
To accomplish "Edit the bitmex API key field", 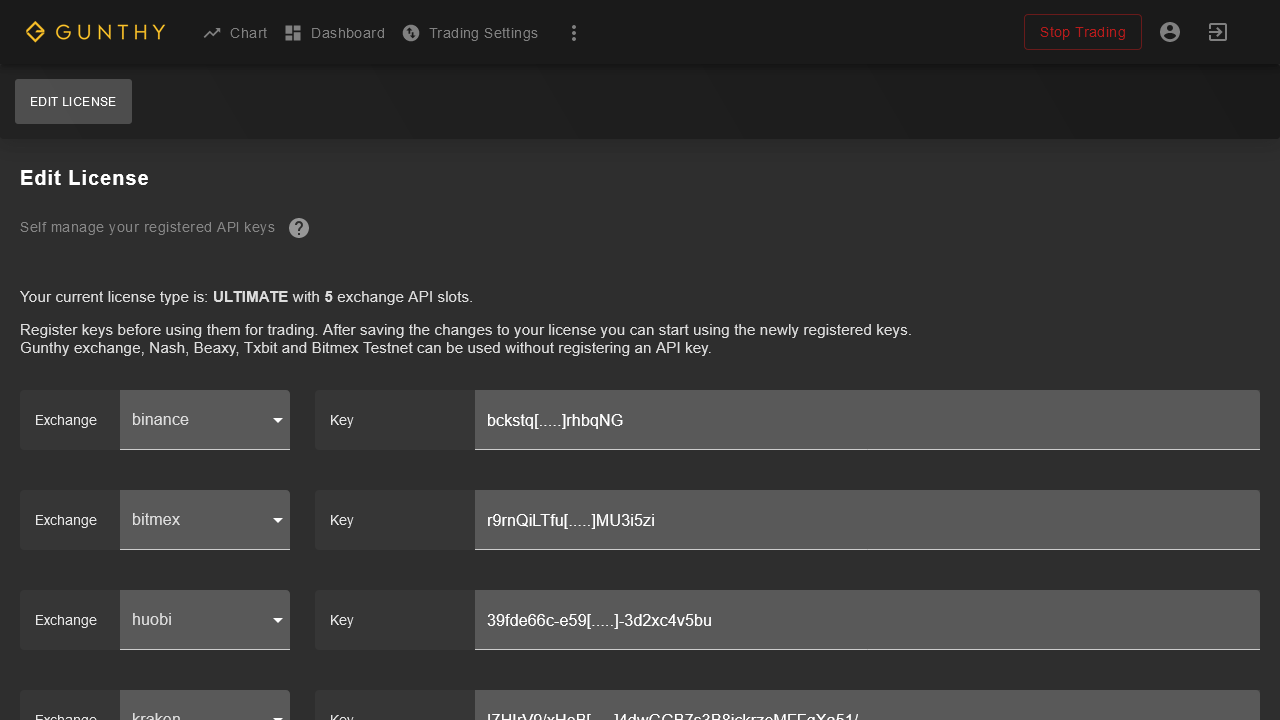I will click(866, 520).
